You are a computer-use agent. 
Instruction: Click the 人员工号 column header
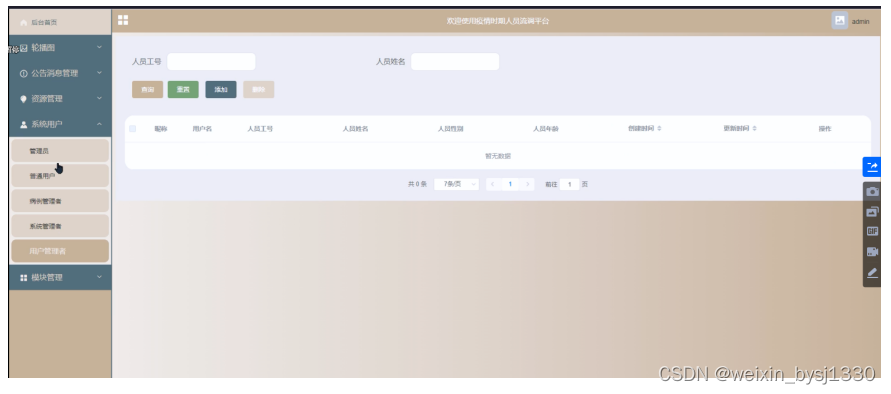coord(260,129)
